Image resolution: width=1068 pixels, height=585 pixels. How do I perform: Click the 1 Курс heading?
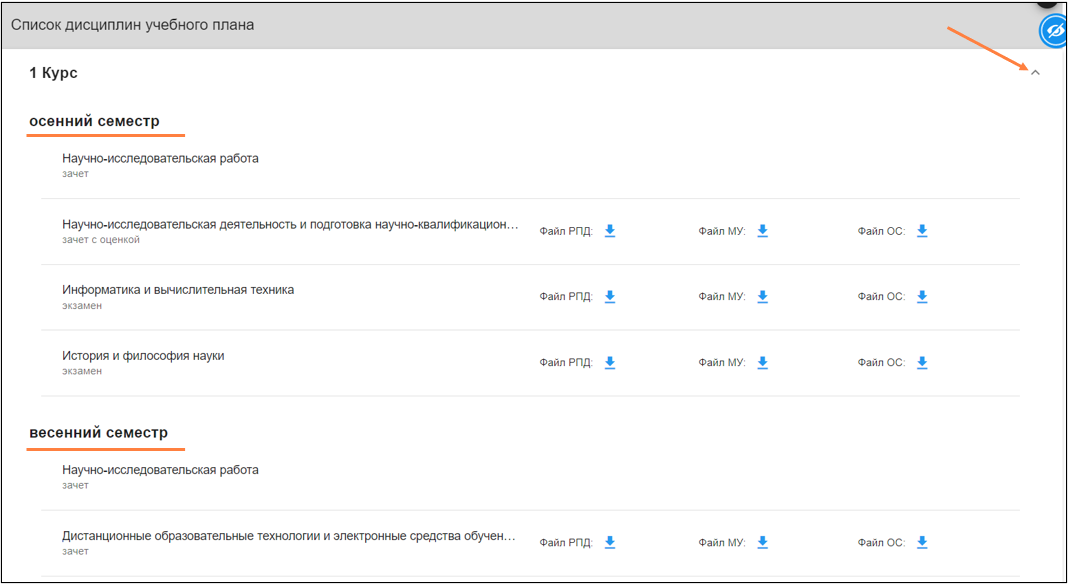click(53, 73)
